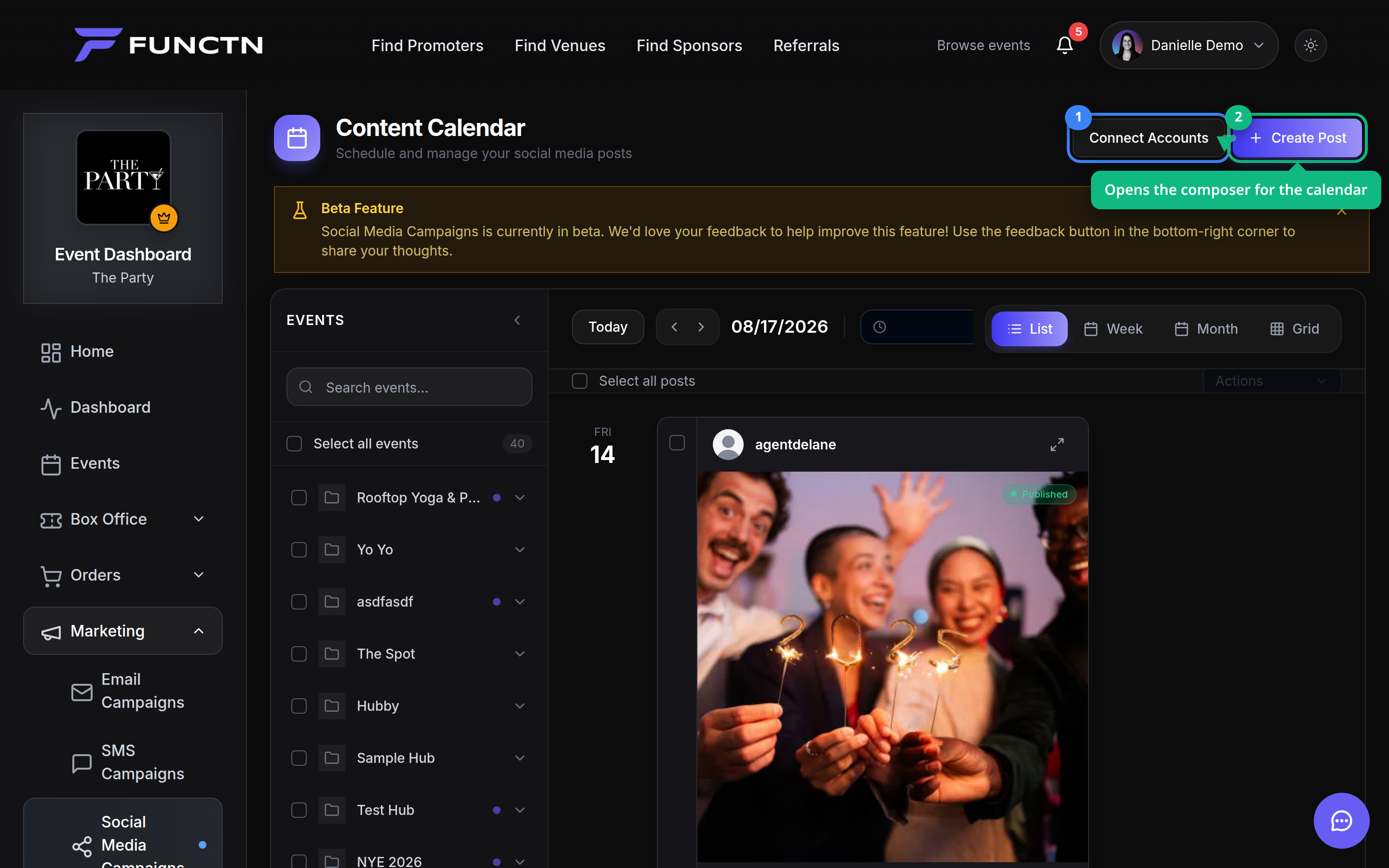Go to Home in sidebar
1389x868 pixels.
(123, 352)
